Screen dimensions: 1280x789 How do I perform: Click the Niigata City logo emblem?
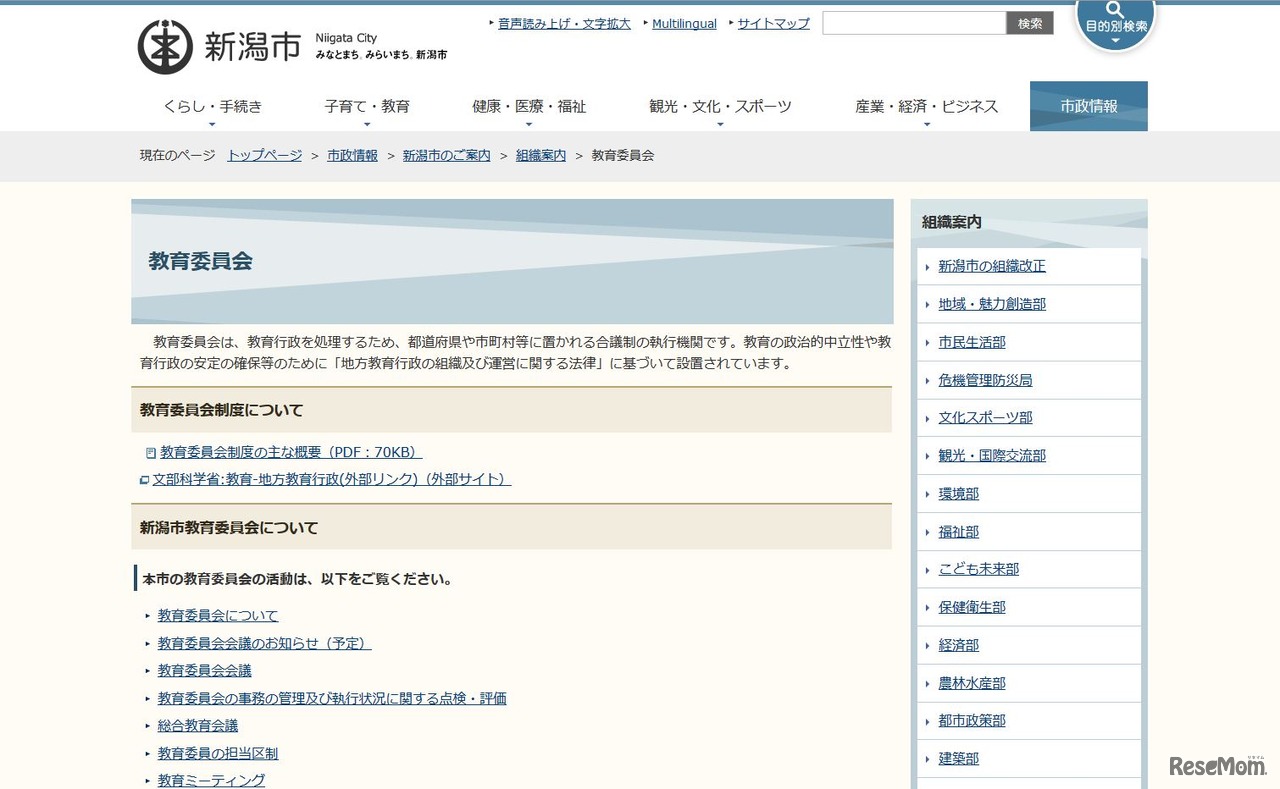pos(165,47)
